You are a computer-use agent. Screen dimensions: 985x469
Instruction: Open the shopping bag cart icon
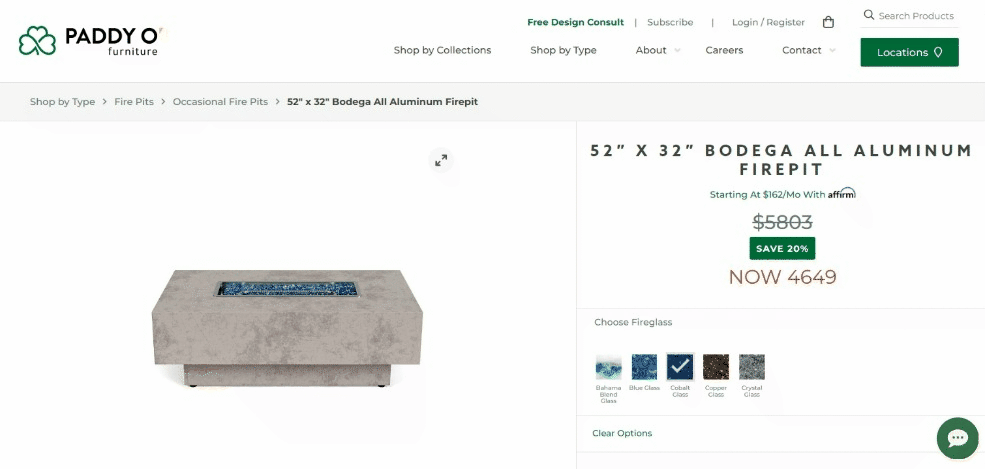(828, 22)
